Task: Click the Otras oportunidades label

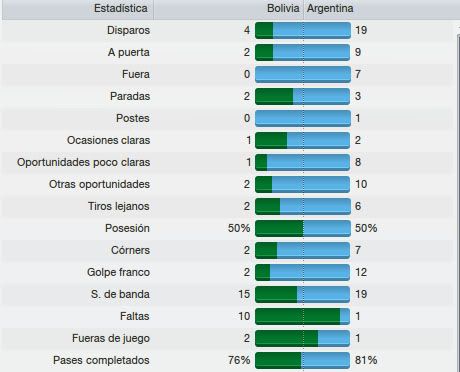Action: (x=99, y=184)
